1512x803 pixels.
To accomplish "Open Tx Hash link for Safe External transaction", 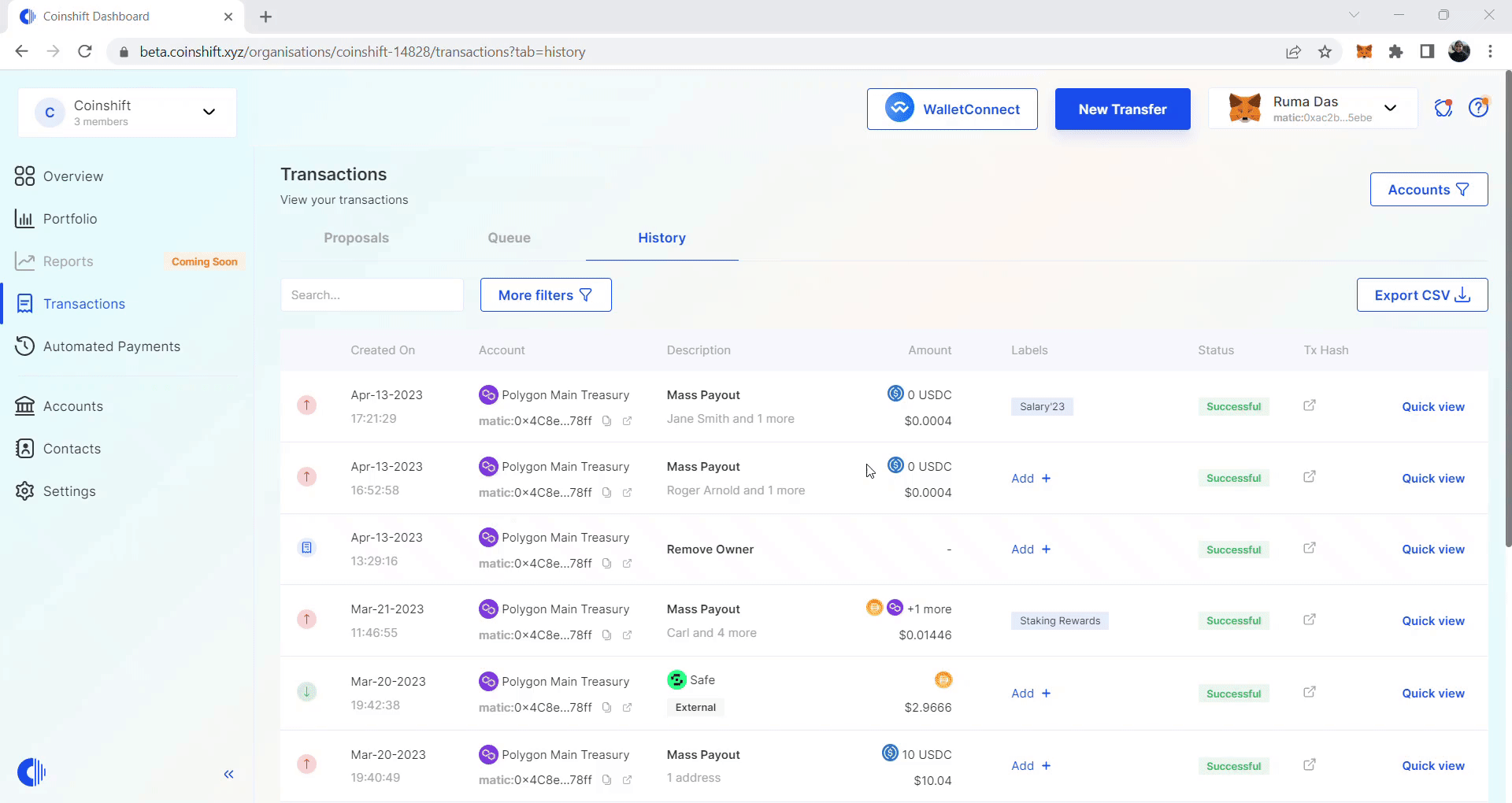I will coord(1309,692).
